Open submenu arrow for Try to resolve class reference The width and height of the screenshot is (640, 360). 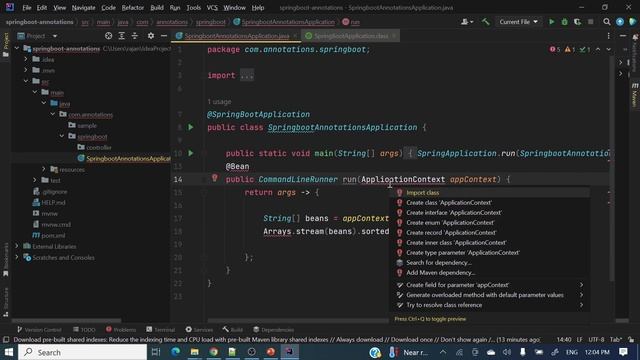click(581, 305)
